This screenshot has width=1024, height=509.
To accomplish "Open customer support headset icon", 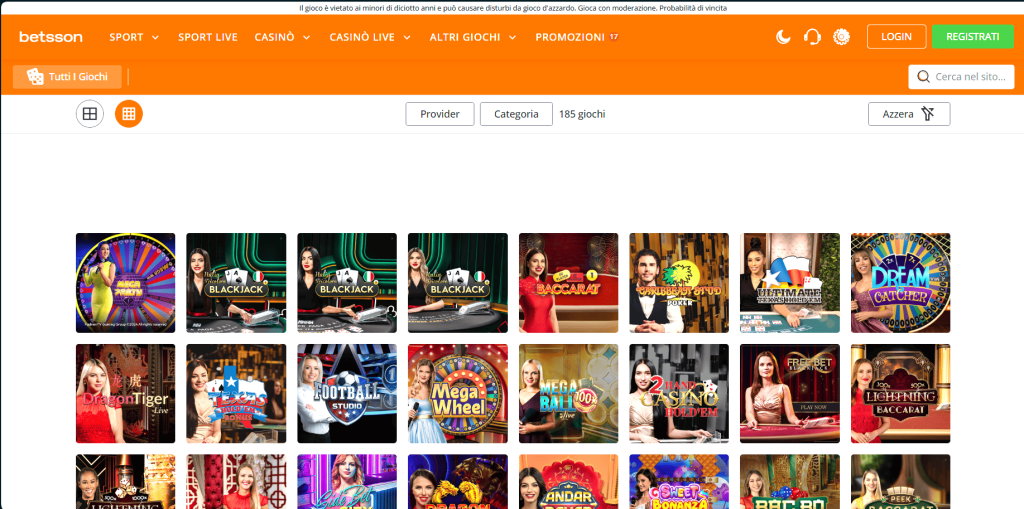I will point(812,37).
